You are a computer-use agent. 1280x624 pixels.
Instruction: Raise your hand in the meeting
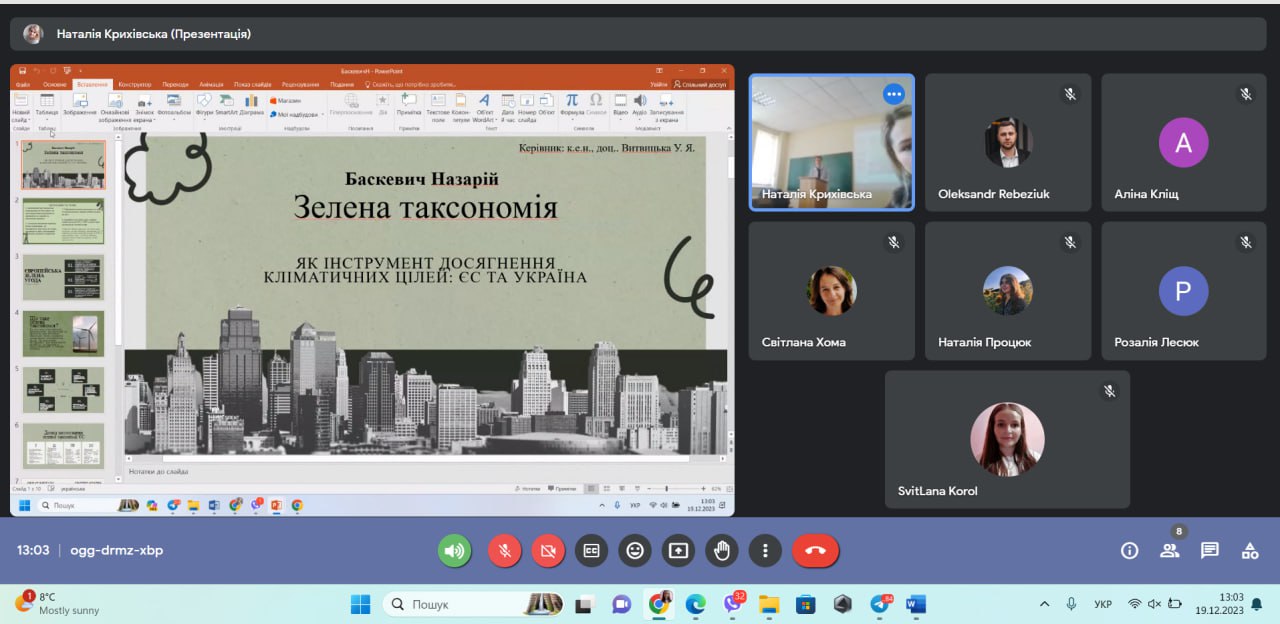721,550
